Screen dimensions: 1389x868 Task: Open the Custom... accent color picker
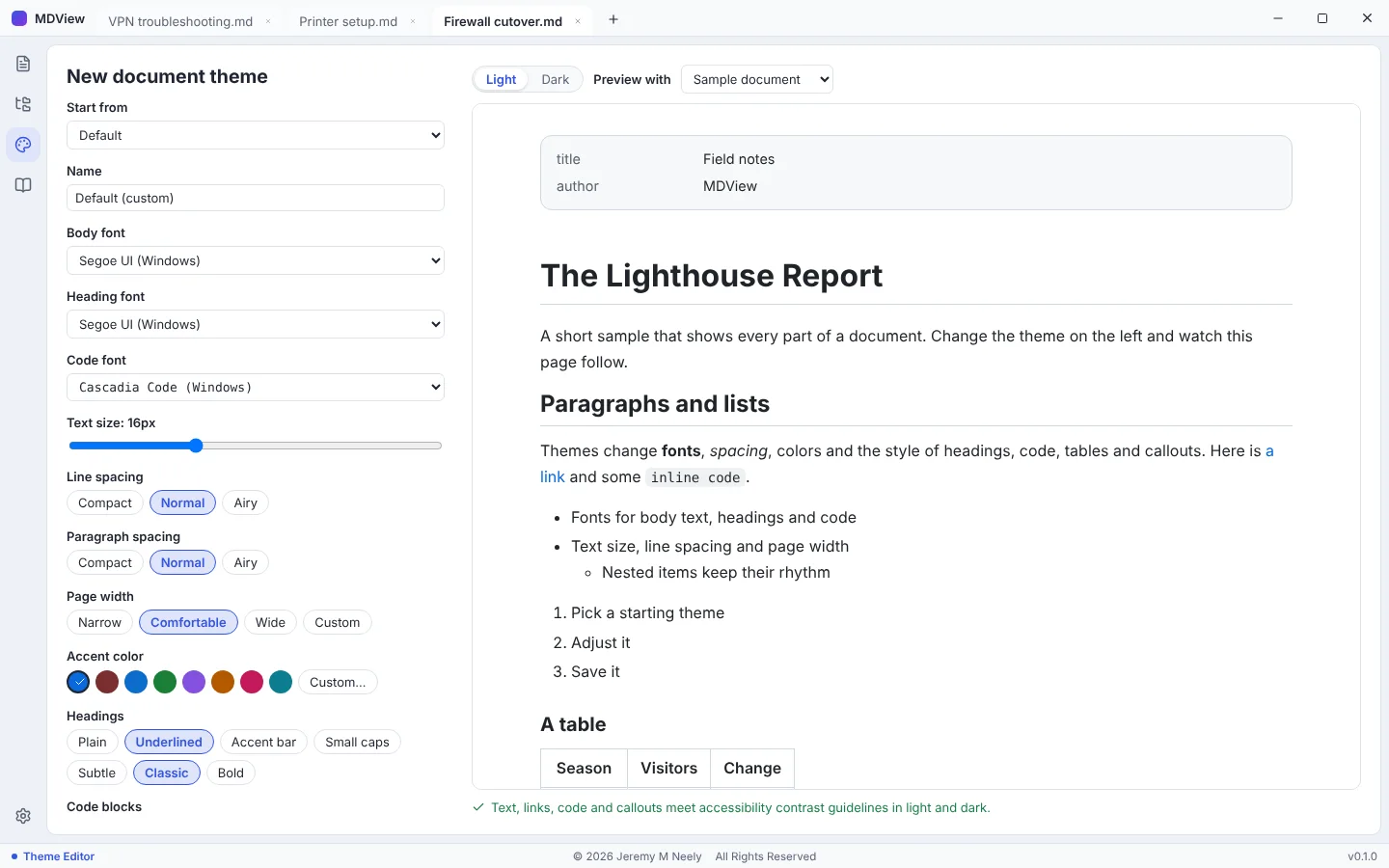tap(338, 682)
